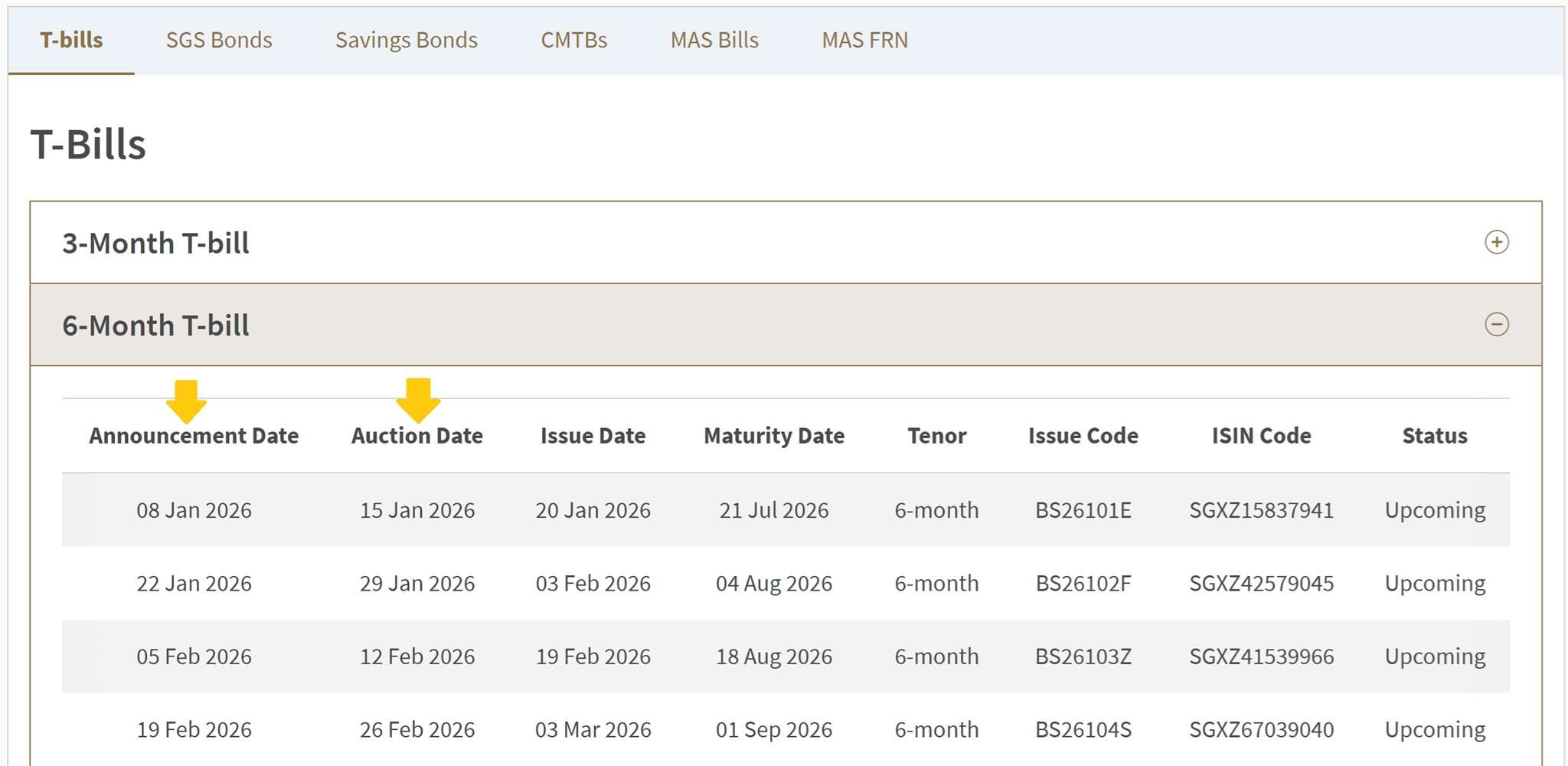This screenshot has width=1568, height=766.
Task: Click the Announcement Date column header
Action: (x=194, y=436)
